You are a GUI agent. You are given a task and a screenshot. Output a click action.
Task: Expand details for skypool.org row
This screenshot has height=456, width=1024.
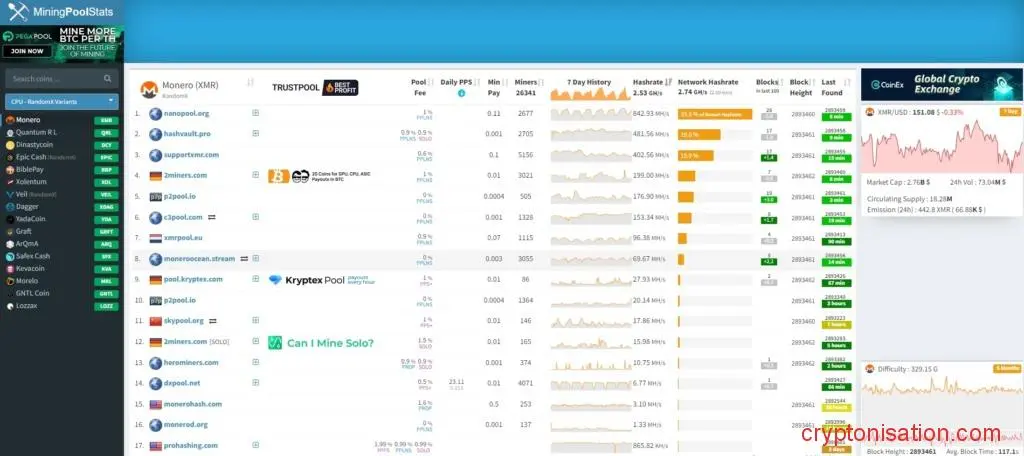pos(255,321)
